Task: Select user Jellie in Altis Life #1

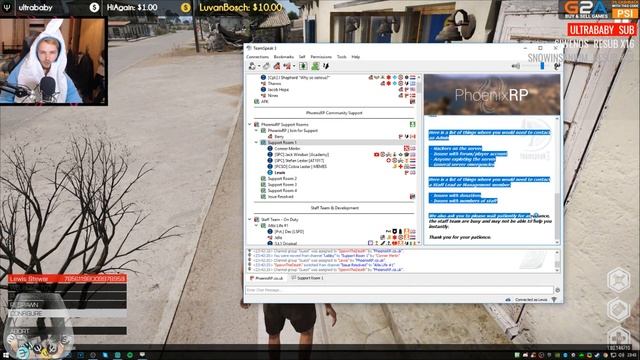Action: [278, 238]
